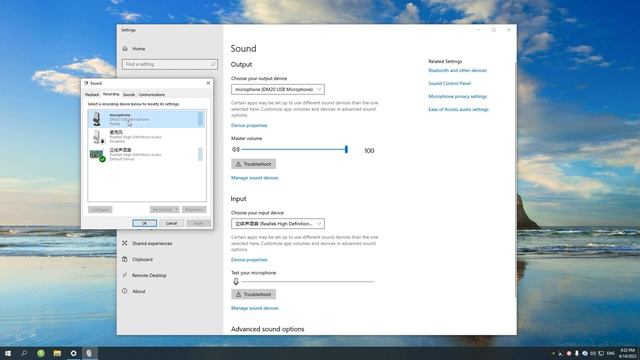Viewport: 640px width, 360px height.
Task: Open Bluetooth and other devices link
Action: 457,70
